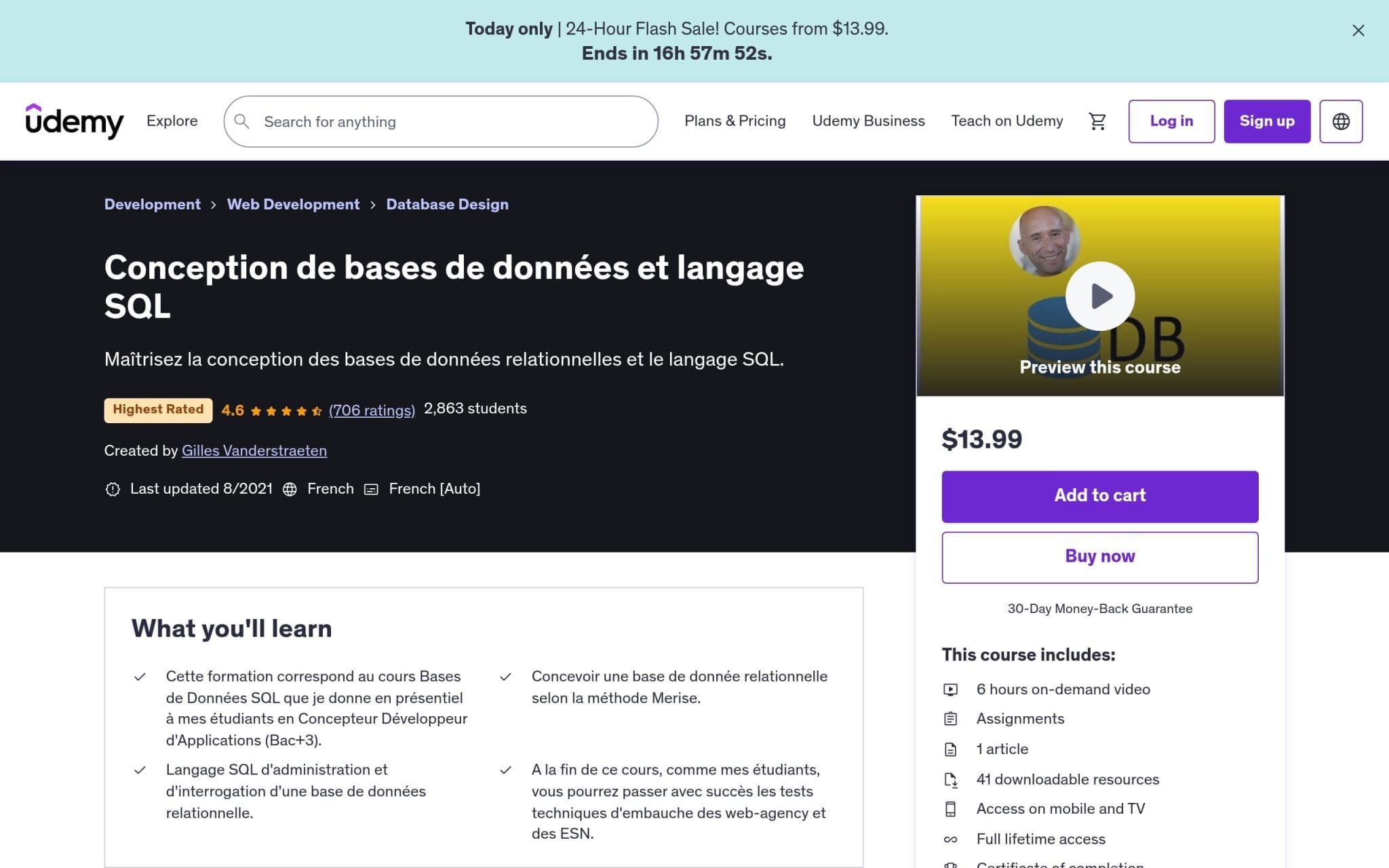Open the (706 ratings) link
Screen dimensions: 1389x868
[372, 410]
